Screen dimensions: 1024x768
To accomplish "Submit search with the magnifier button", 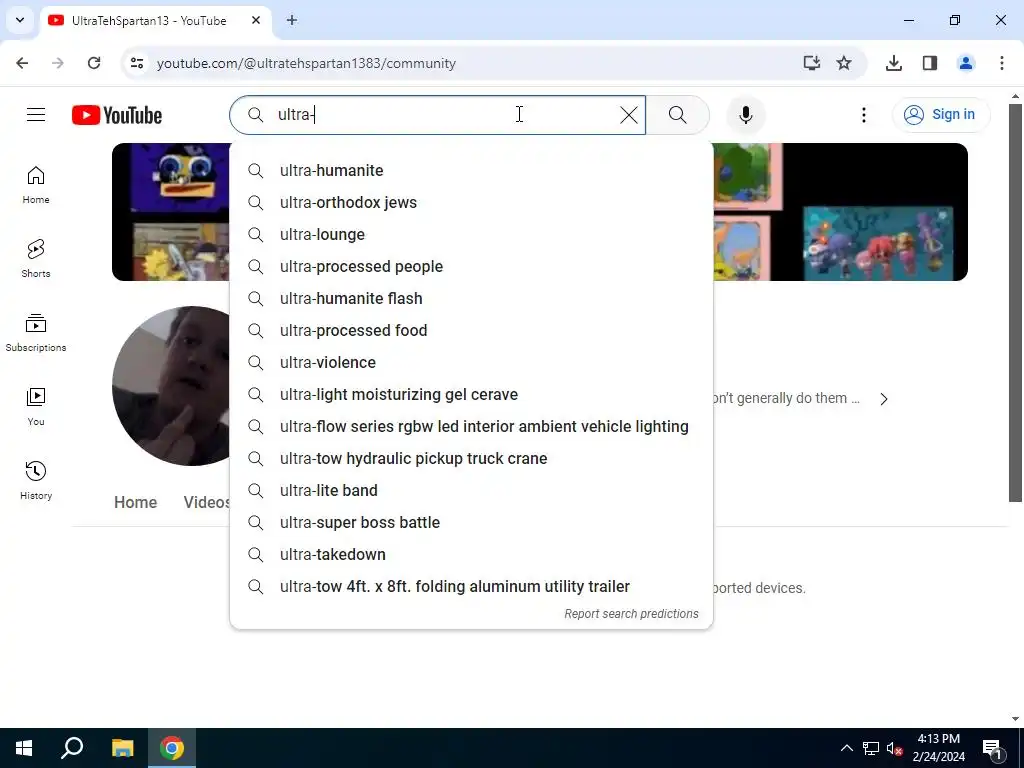I will click(677, 115).
